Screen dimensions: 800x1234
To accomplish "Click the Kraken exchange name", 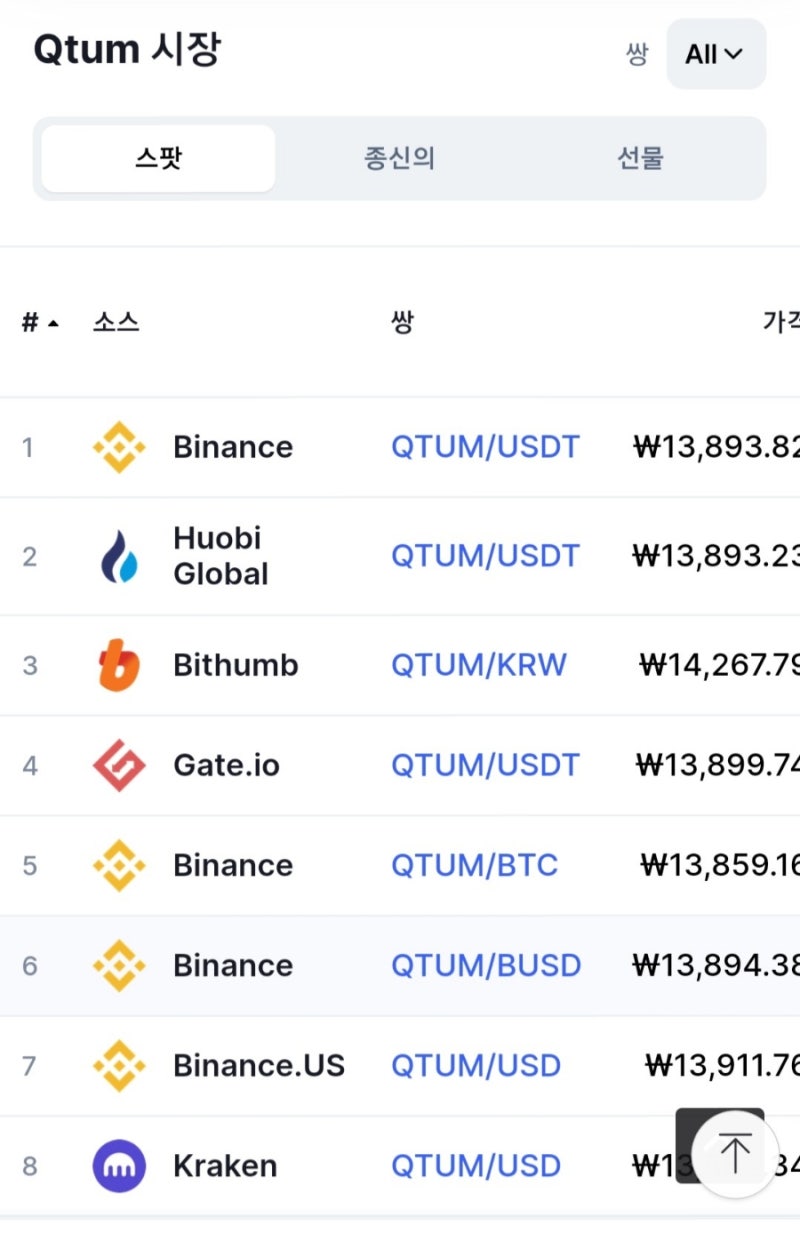I will pyautogui.click(x=224, y=1166).
